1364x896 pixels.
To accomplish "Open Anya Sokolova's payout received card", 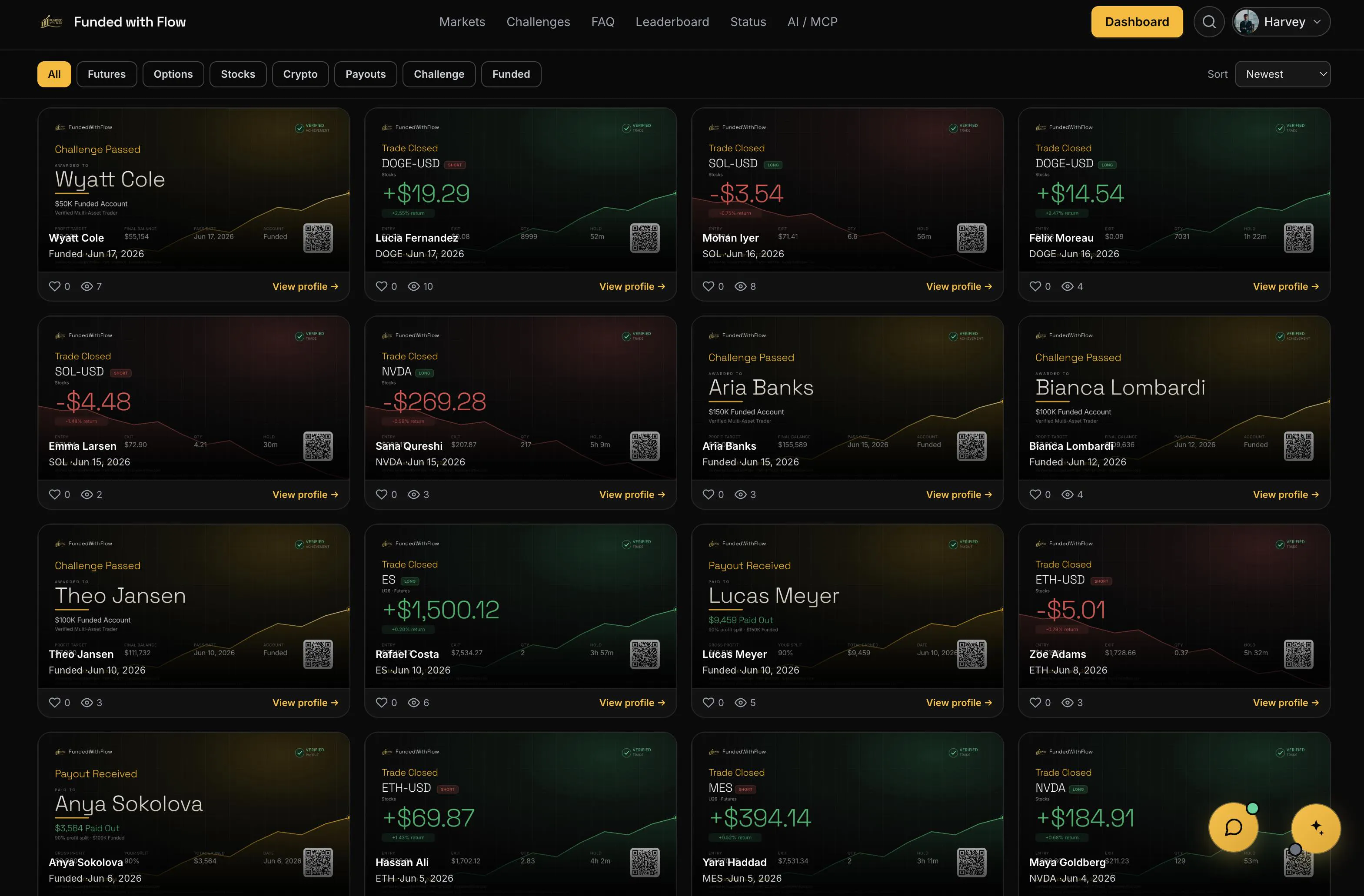I will [194, 814].
